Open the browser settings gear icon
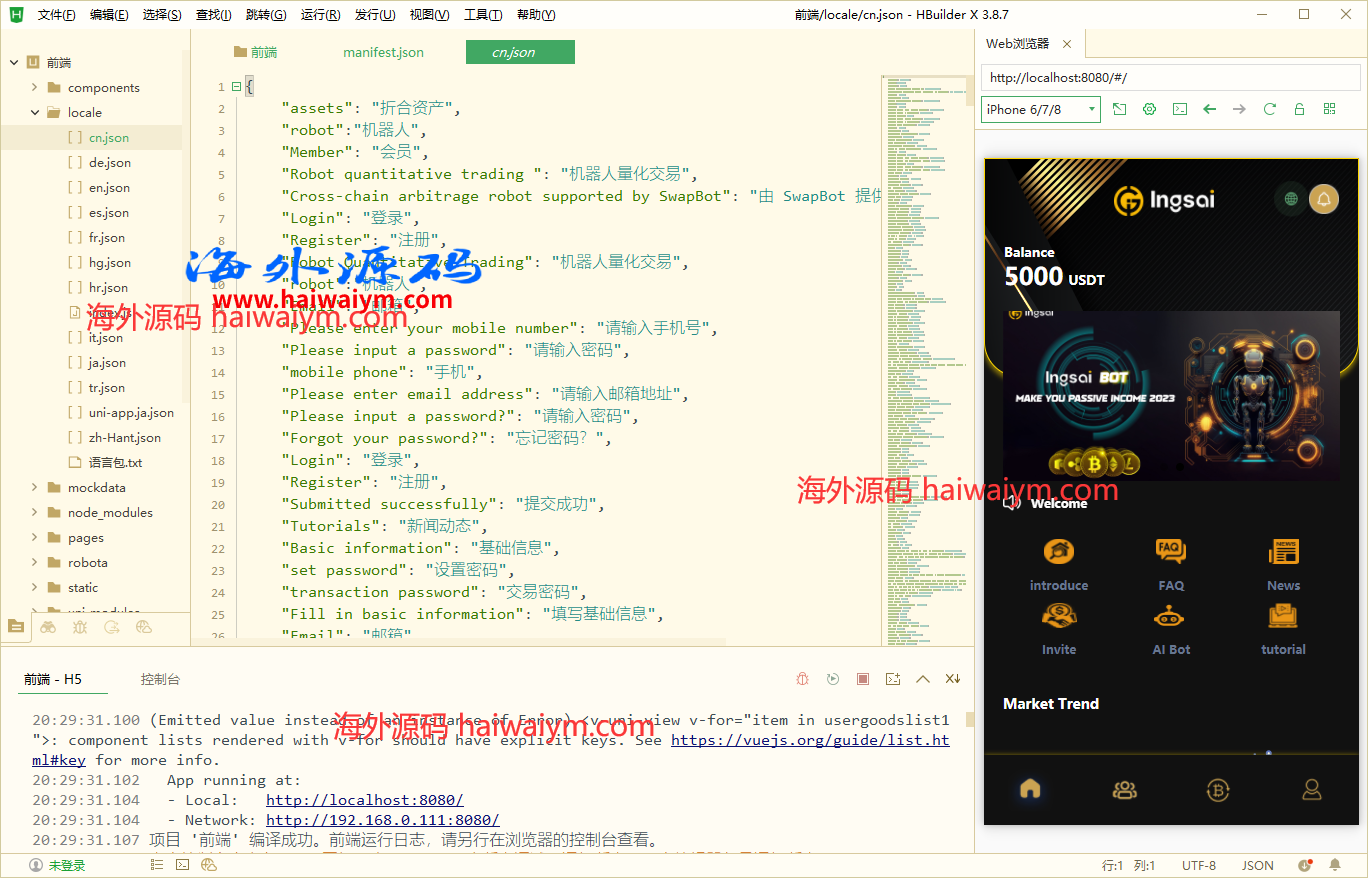This screenshot has width=1368, height=878. 1150,109
